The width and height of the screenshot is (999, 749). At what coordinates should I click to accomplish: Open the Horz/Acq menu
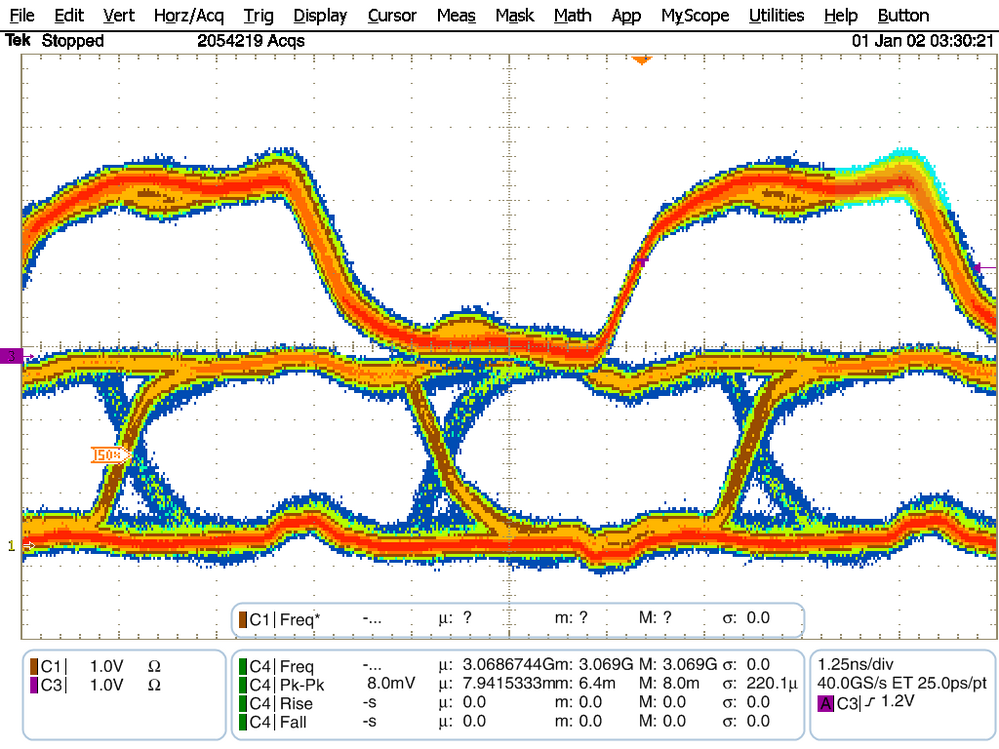[188, 15]
